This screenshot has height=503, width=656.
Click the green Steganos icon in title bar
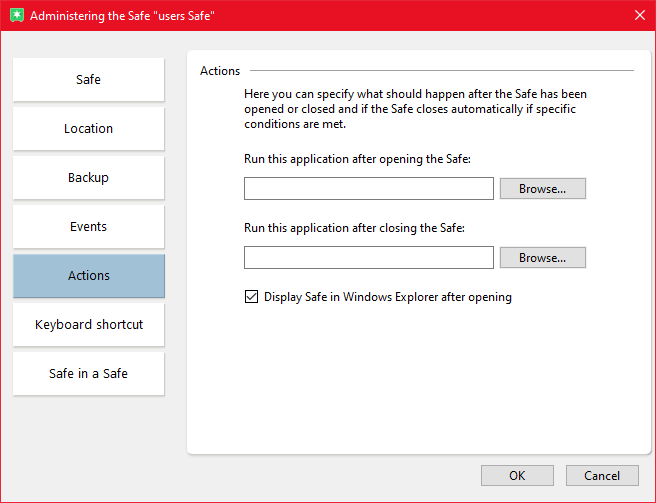click(x=15, y=15)
